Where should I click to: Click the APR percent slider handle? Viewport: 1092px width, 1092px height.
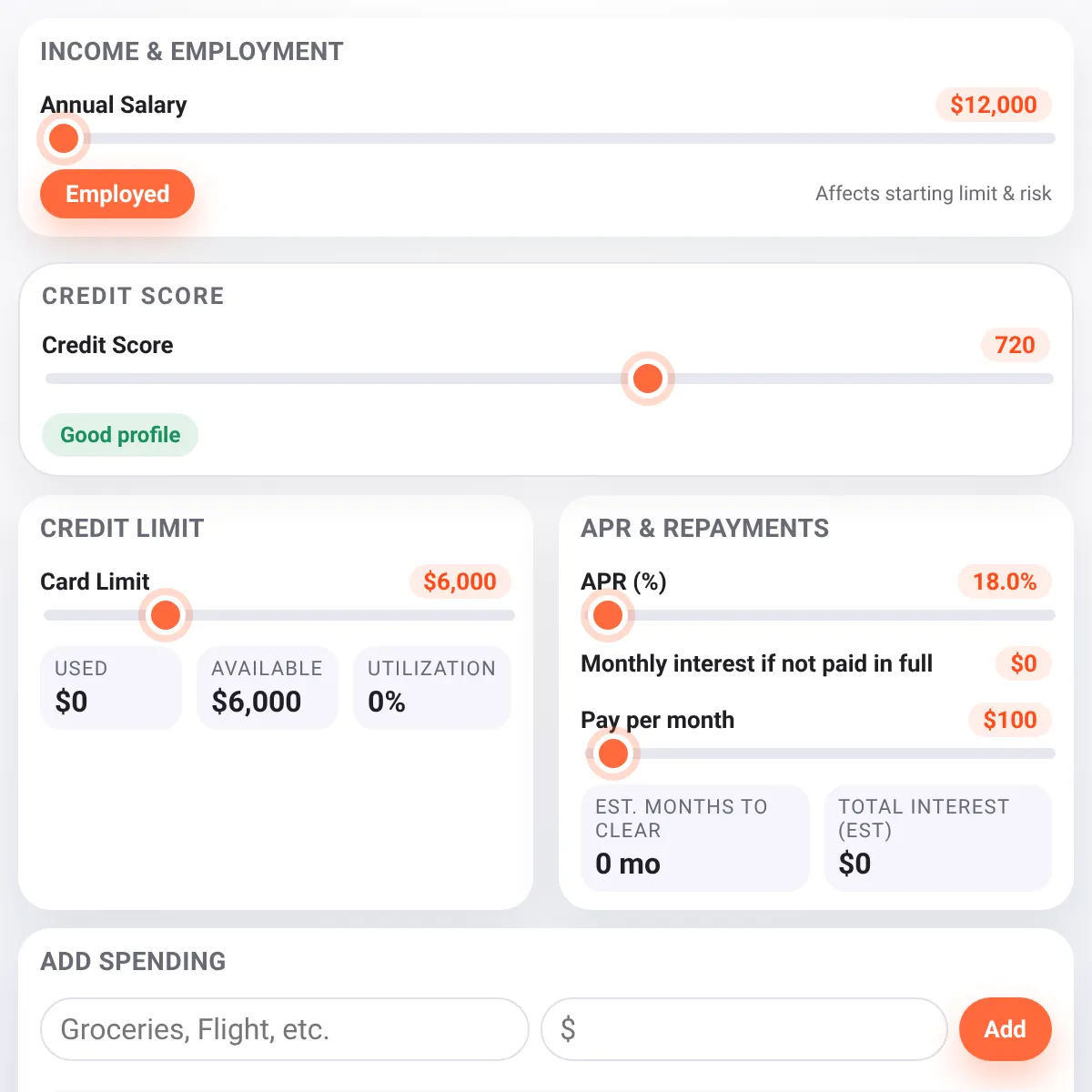click(608, 615)
